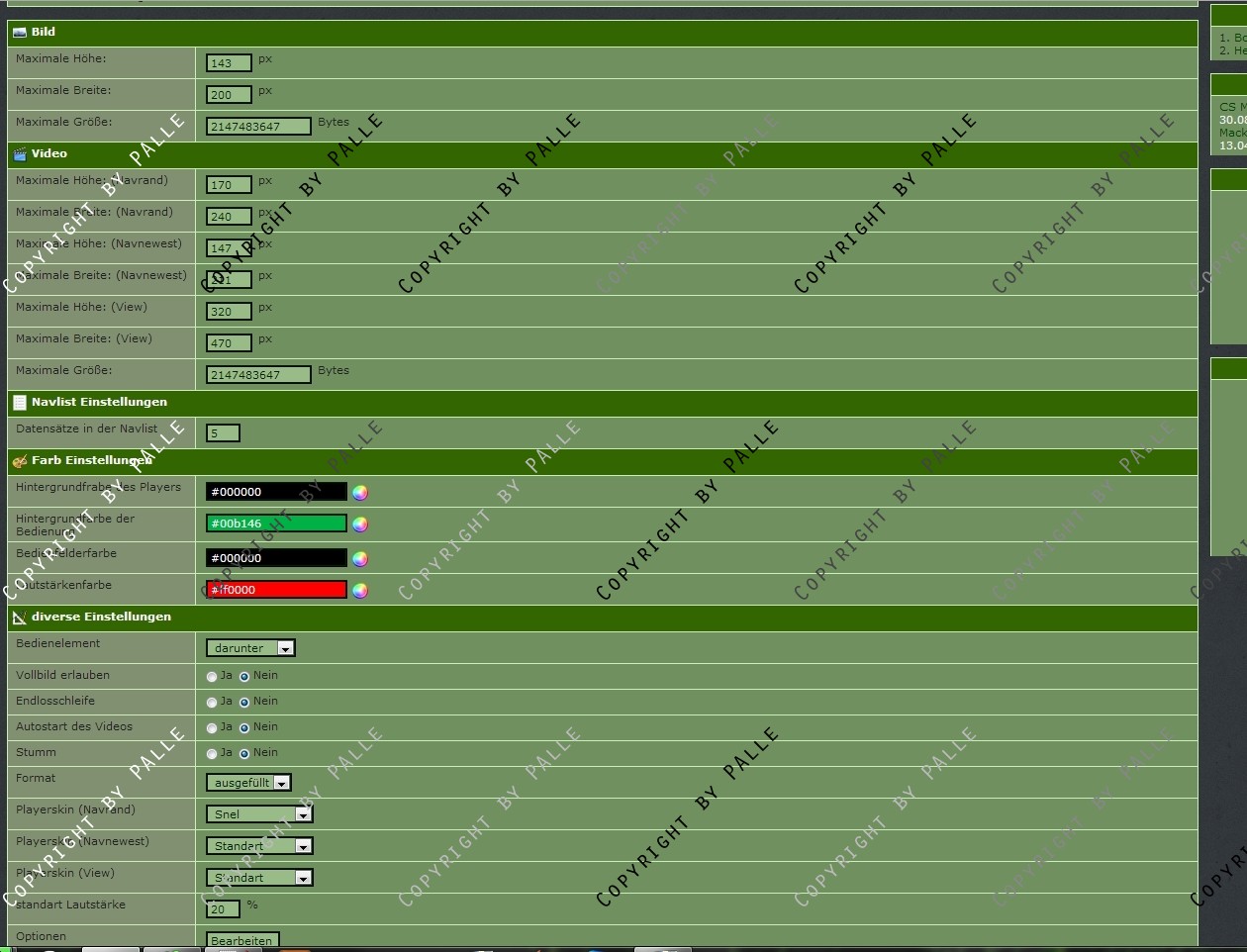This screenshot has width=1247, height=952.
Task: Click the green #00b146 color field
Action: tap(276, 524)
